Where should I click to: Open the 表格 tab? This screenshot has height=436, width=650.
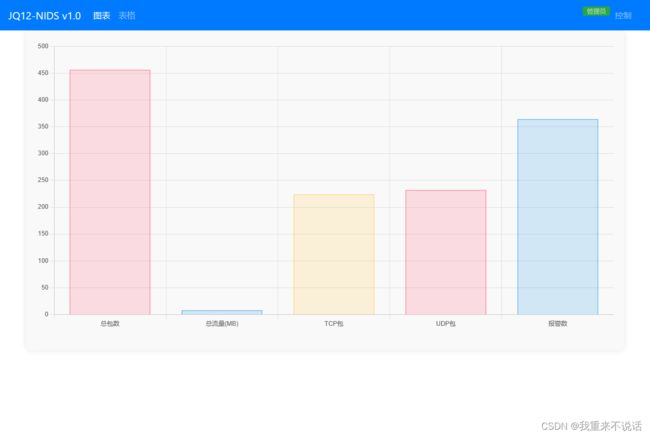click(126, 16)
